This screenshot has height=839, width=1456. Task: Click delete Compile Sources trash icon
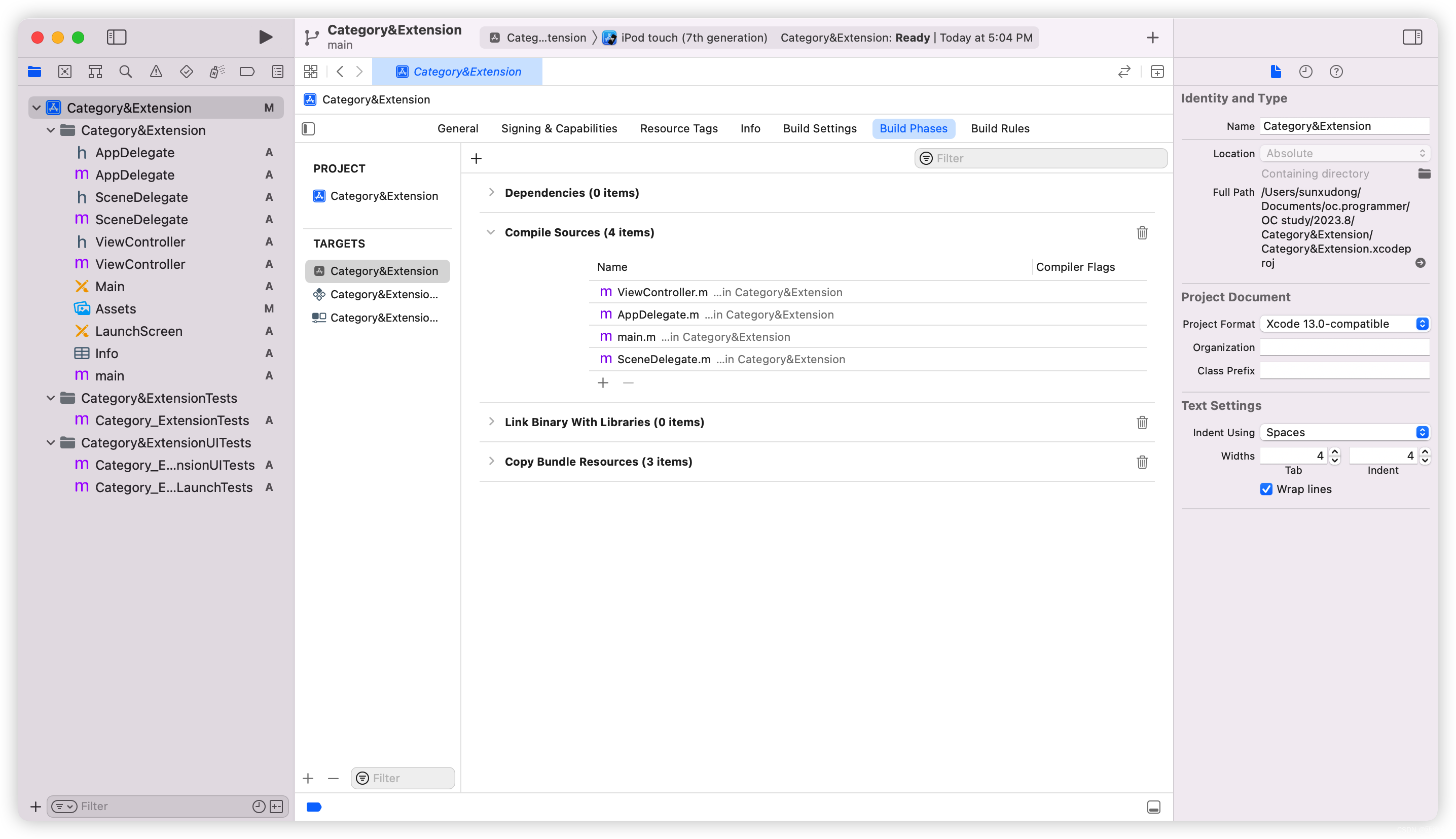[1141, 232]
